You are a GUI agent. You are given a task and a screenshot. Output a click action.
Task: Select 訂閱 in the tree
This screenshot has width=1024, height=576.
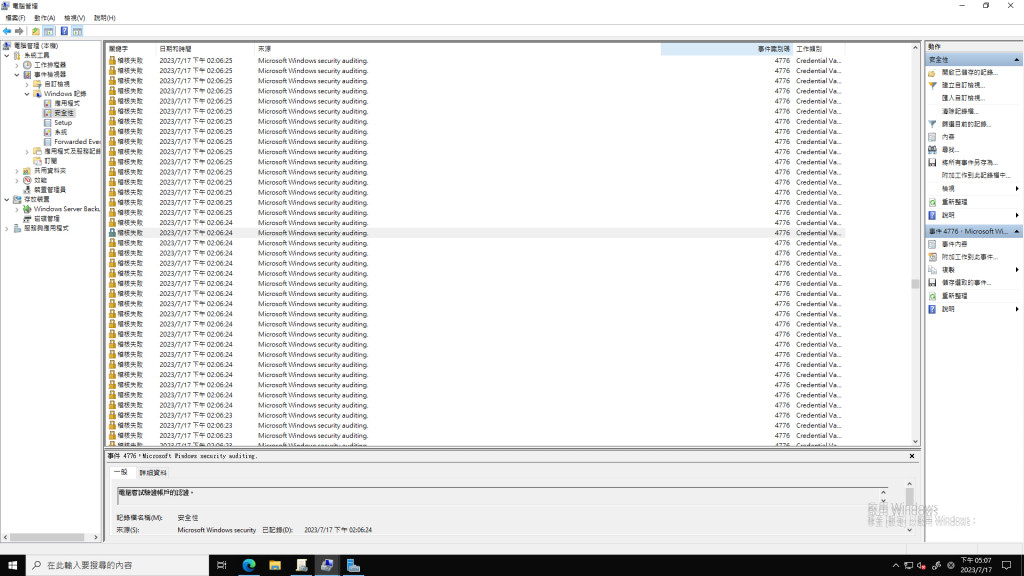click(50, 161)
